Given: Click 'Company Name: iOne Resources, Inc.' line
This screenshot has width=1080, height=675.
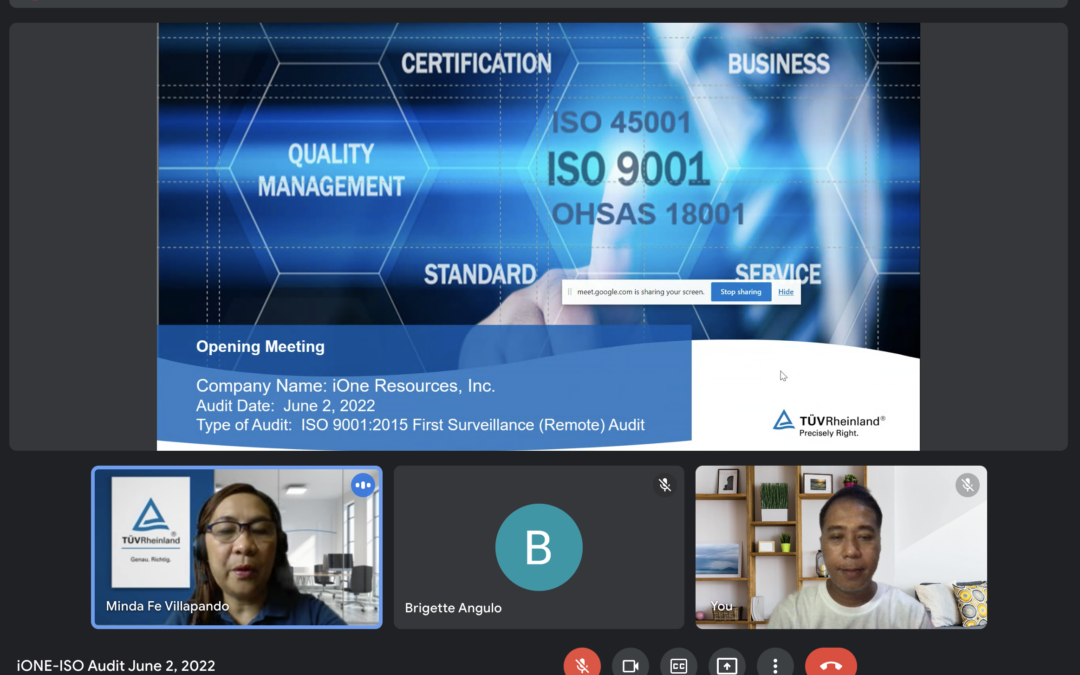Looking at the screenshot, I should point(346,386).
